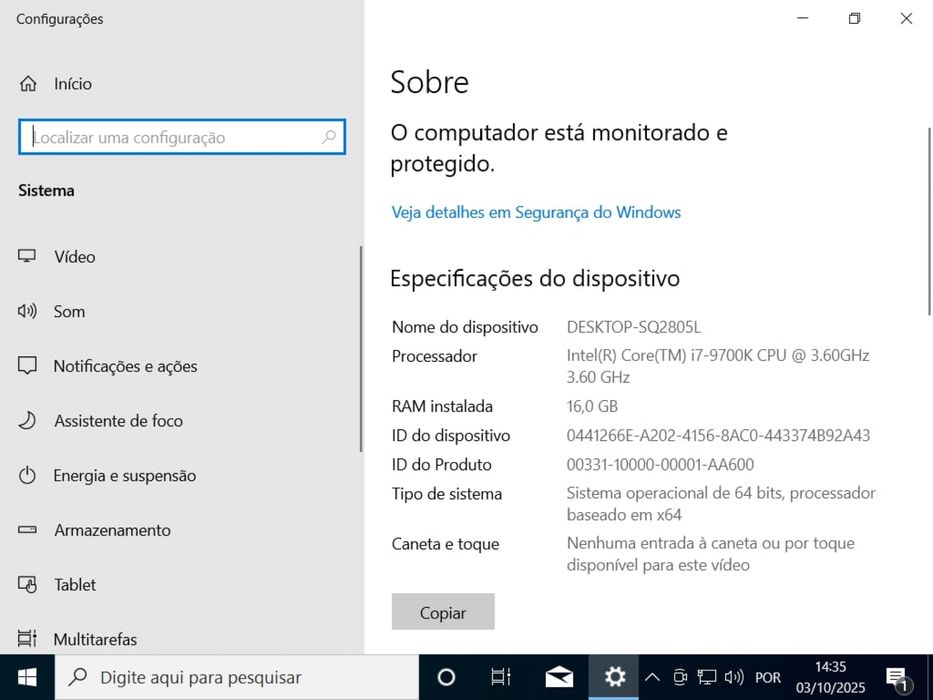Click the Sobre page title

[x=430, y=82]
